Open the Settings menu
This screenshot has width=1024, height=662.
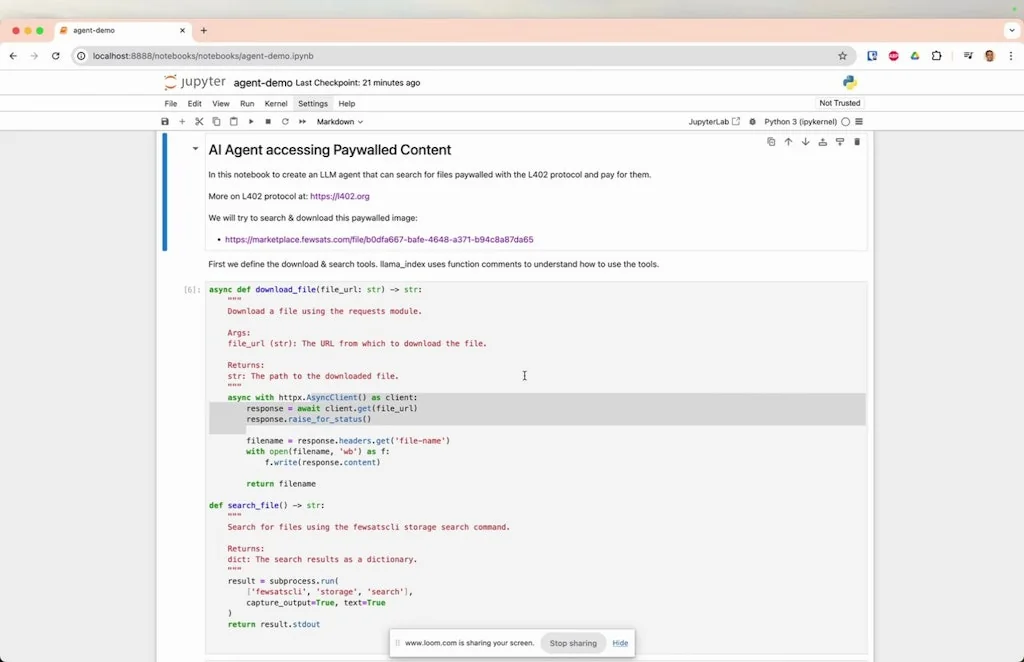pos(313,103)
